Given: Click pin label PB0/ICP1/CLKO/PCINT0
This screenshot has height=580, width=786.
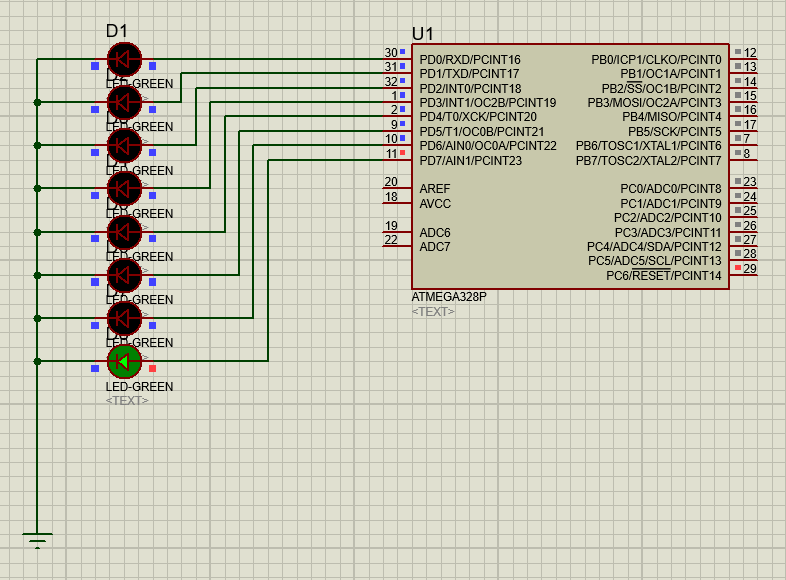Looking at the screenshot, I should click(x=656, y=60).
